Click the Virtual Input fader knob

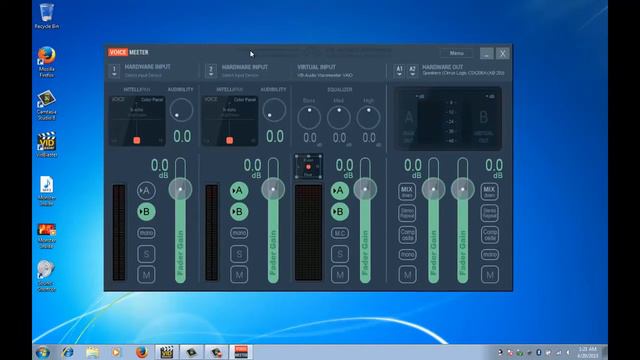365,189
